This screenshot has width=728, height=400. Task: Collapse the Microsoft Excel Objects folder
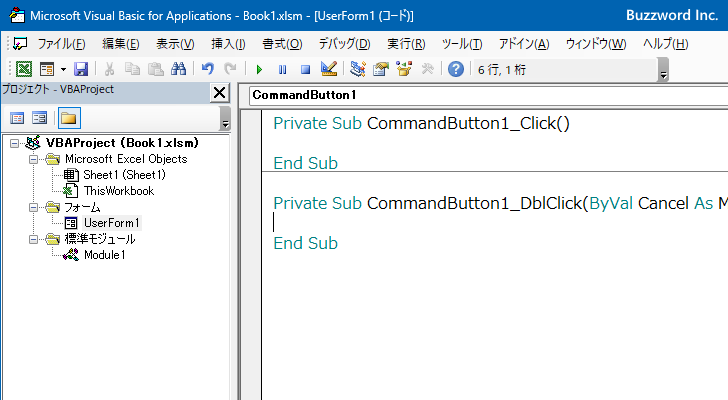tap(33, 159)
